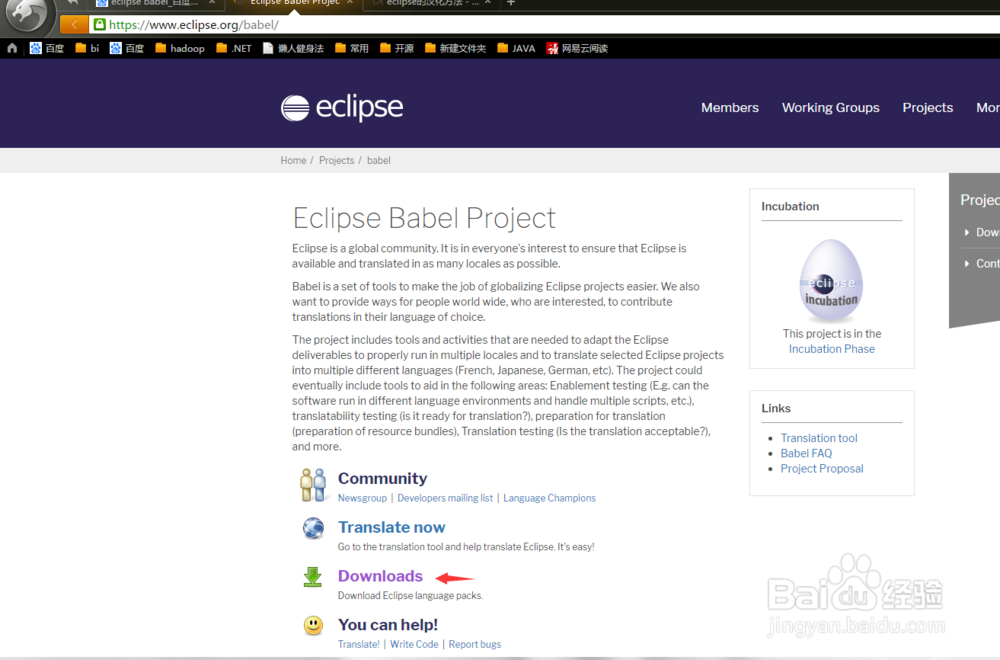
Task: Click the first 百度 bookmark next to home
Action: coord(47,48)
